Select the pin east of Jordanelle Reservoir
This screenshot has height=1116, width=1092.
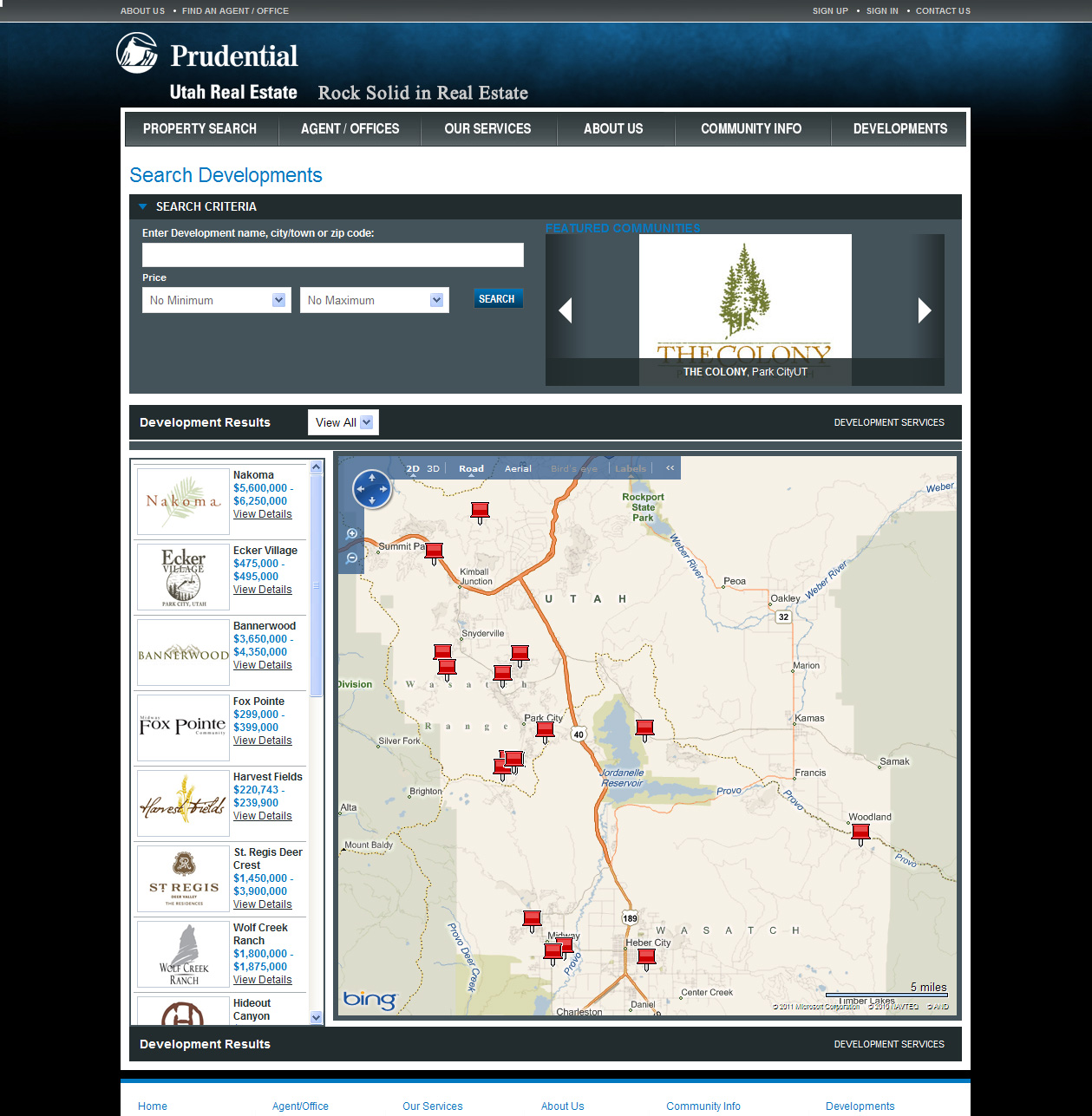click(644, 730)
